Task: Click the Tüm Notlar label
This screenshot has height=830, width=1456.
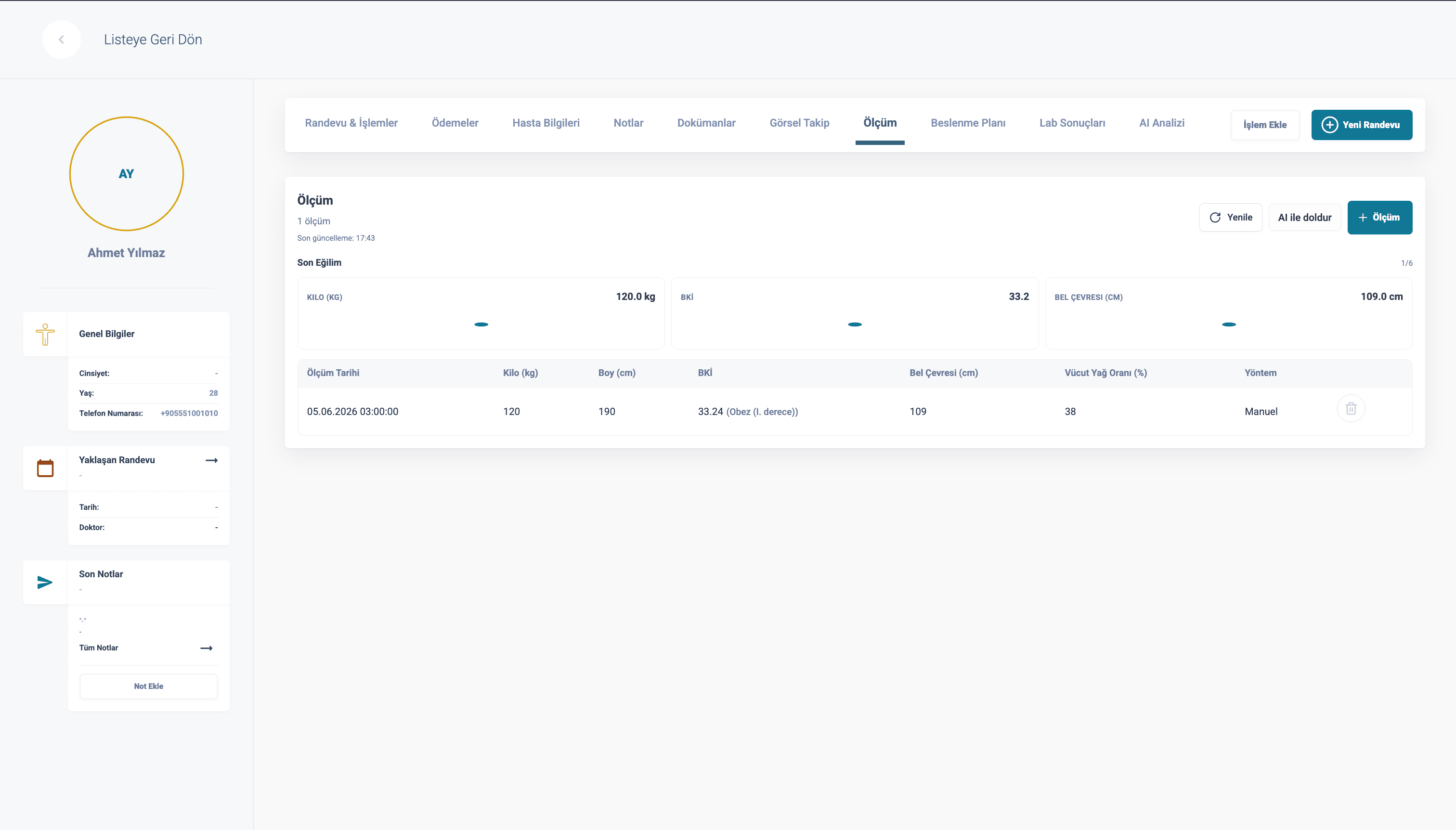Action: point(99,648)
